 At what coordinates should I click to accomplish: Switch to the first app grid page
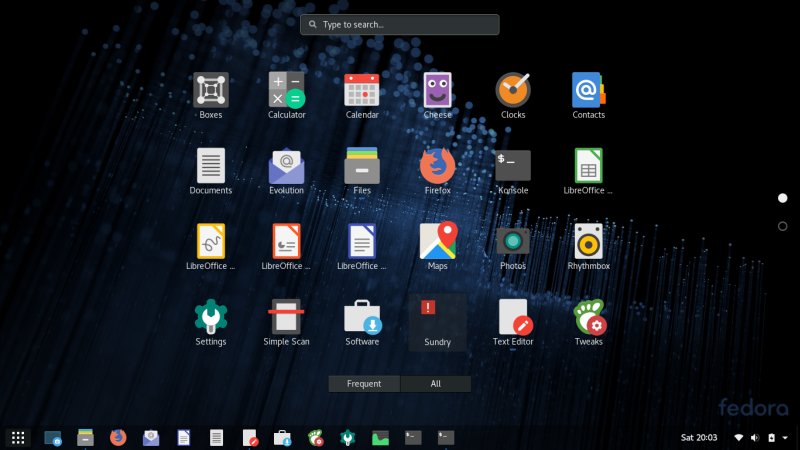coord(782,198)
